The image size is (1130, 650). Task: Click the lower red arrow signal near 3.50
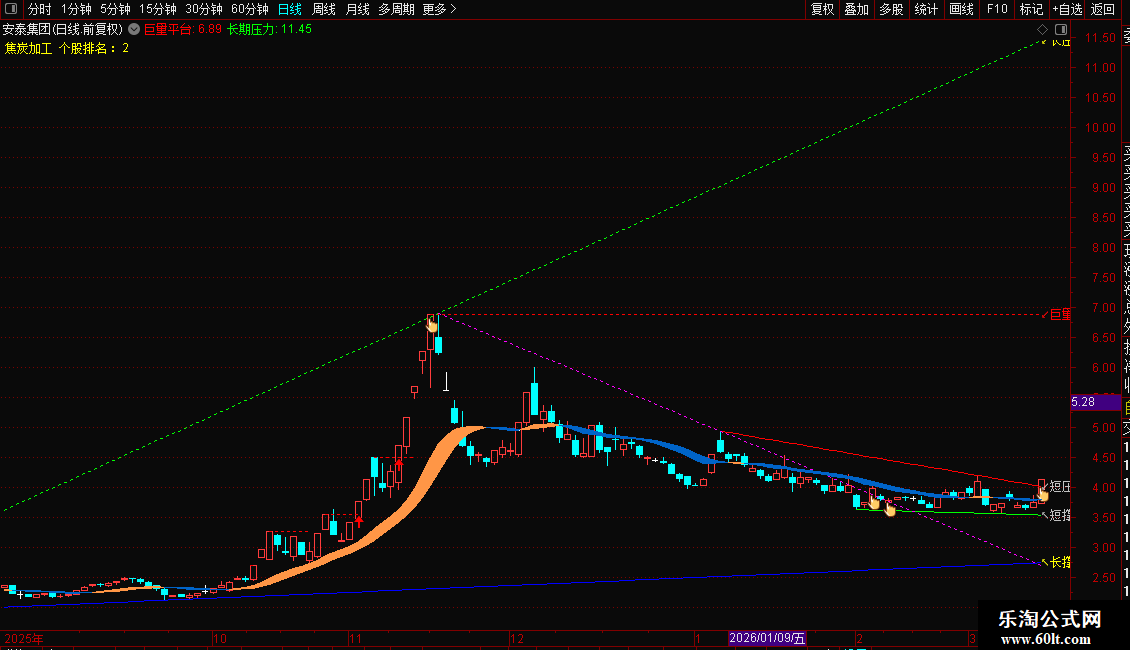pyautogui.click(x=359, y=521)
